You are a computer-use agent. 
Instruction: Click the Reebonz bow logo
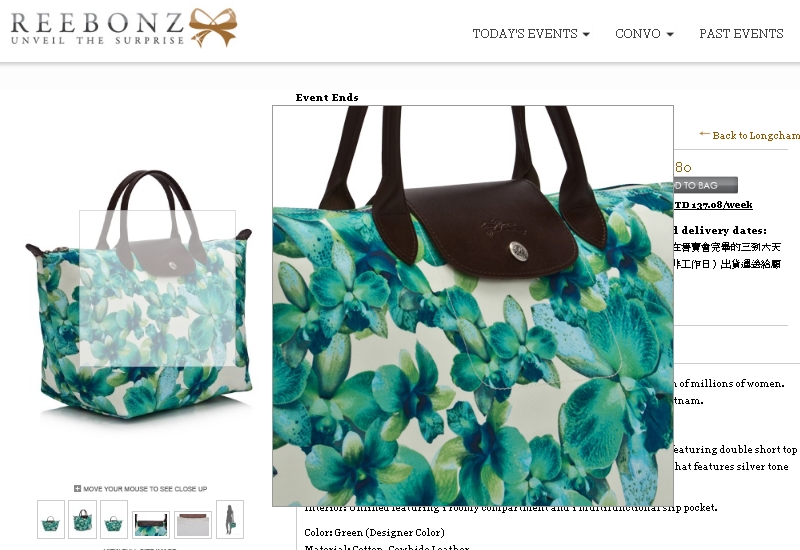point(213,28)
